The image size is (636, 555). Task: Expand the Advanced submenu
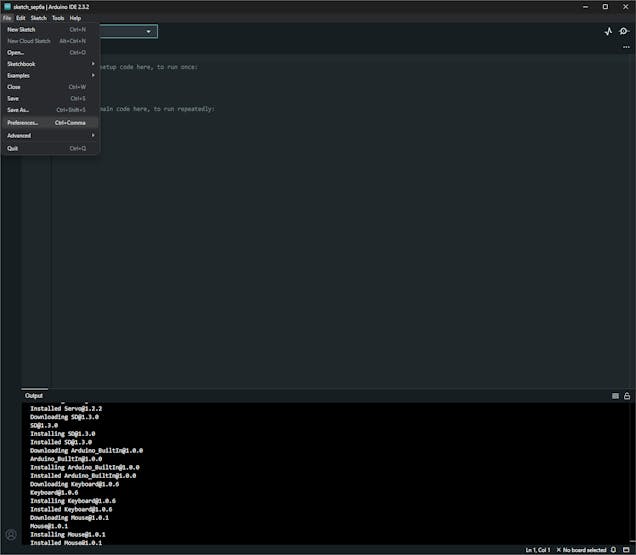50,136
